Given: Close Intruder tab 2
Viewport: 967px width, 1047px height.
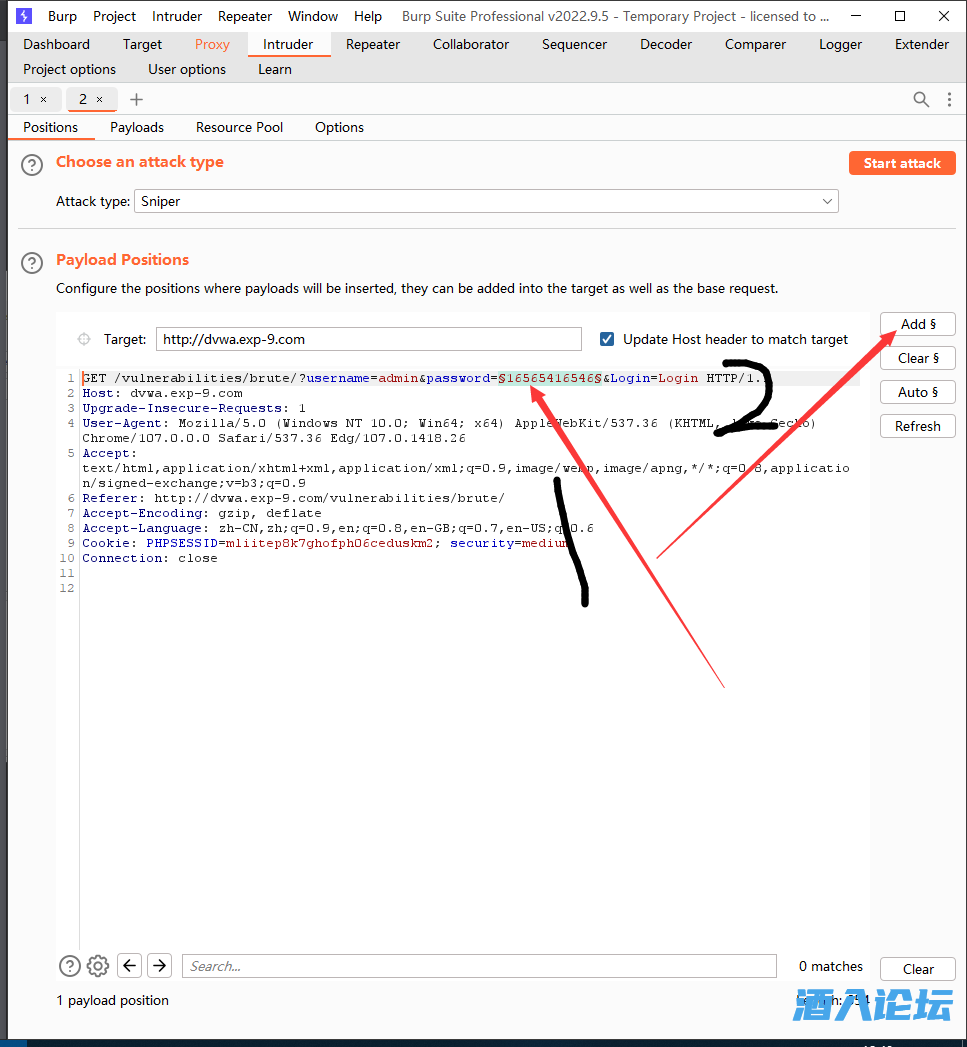Looking at the screenshot, I should pyautogui.click(x=100, y=99).
